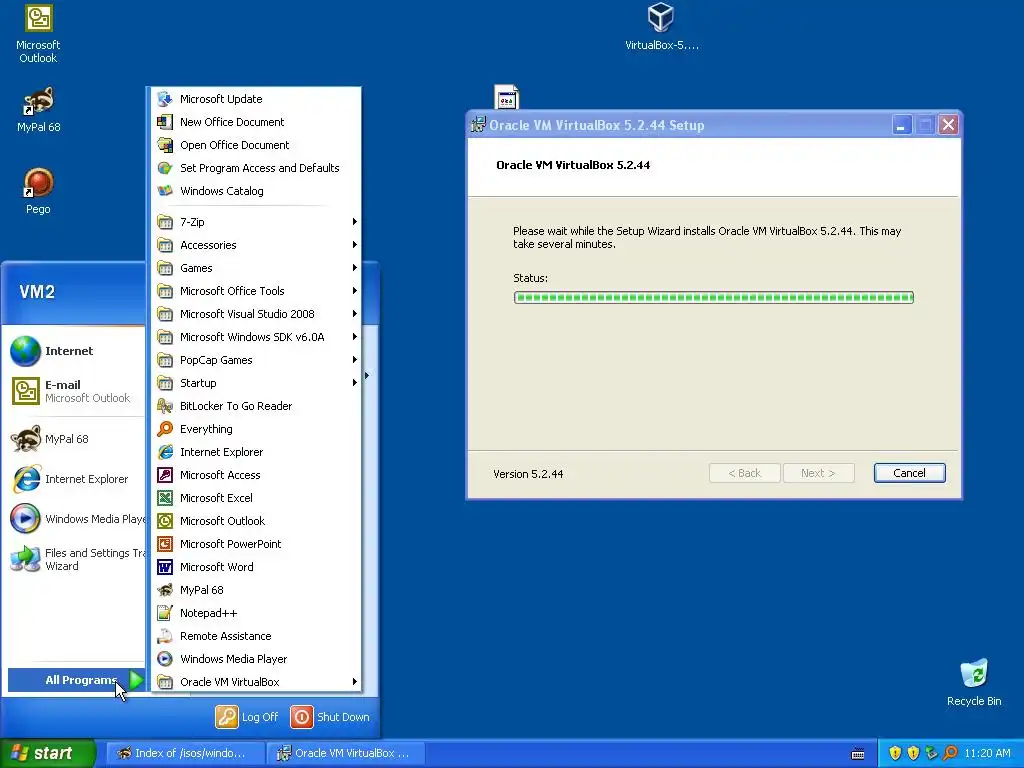The width and height of the screenshot is (1024, 768).
Task: Click the VM2 user name header
Action: coord(37,292)
